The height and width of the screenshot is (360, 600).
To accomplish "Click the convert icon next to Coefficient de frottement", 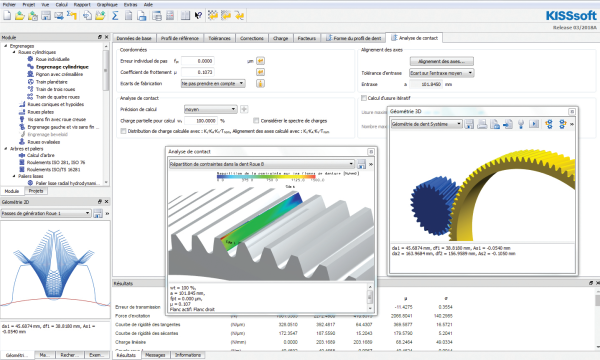I will 260,72.
